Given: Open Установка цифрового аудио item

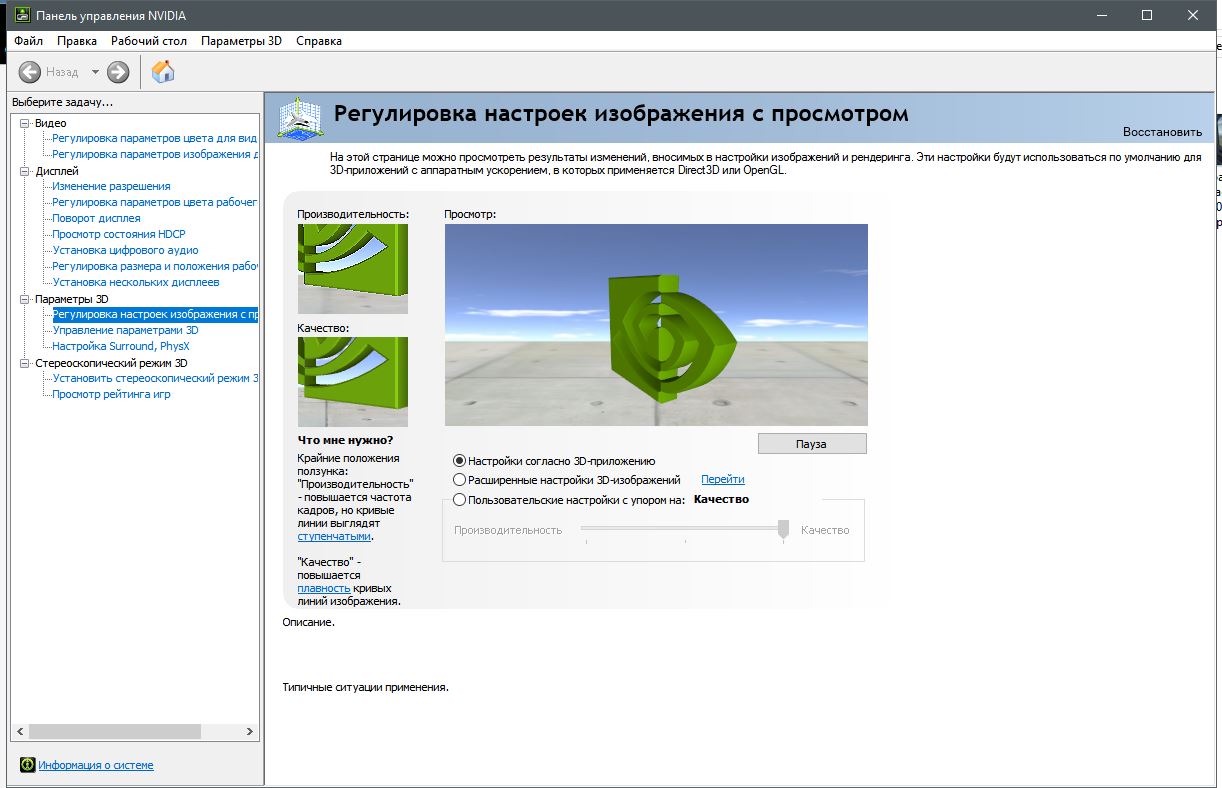Looking at the screenshot, I should point(125,250).
